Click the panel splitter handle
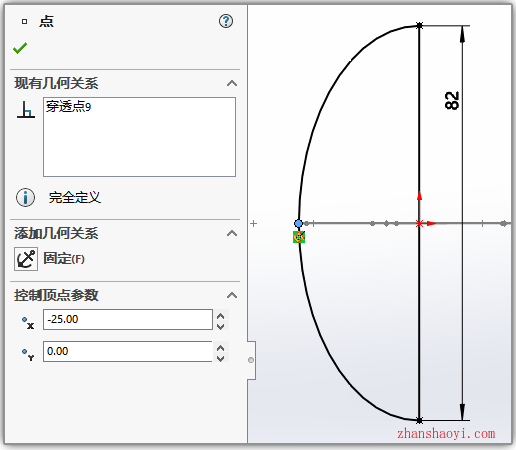 [x=251, y=360]
